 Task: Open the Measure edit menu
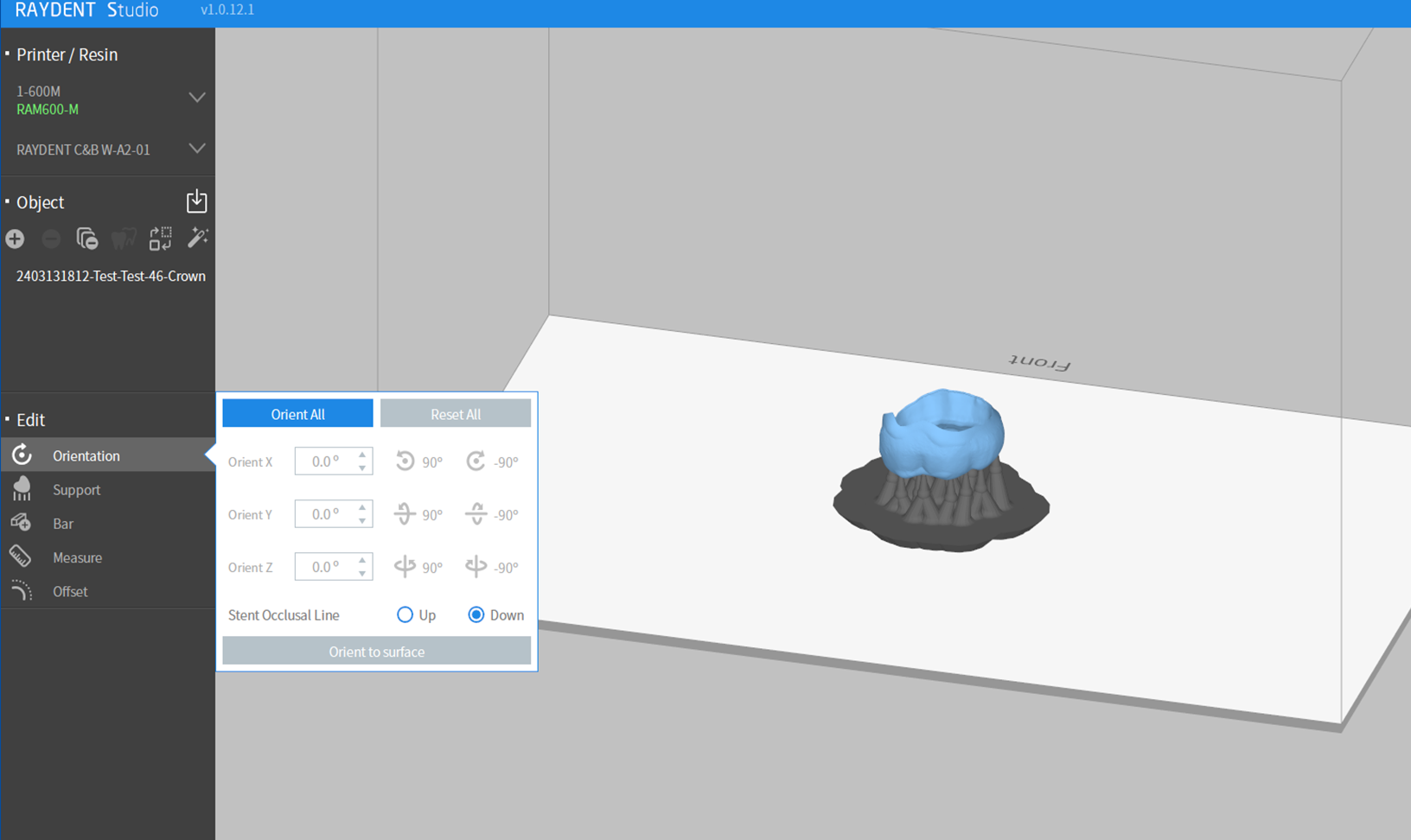pyautogui.click(x=77, y=558)
